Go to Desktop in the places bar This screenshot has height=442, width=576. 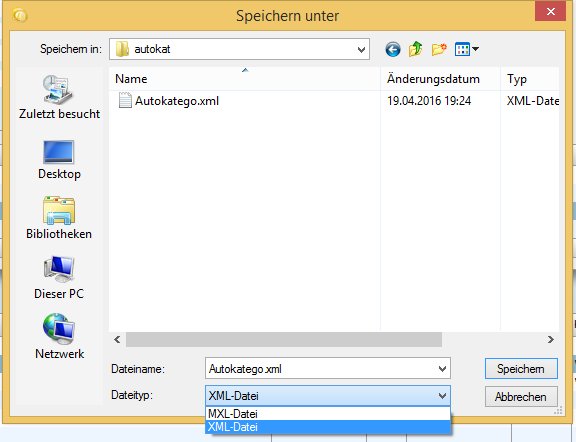tap(59, 160)
